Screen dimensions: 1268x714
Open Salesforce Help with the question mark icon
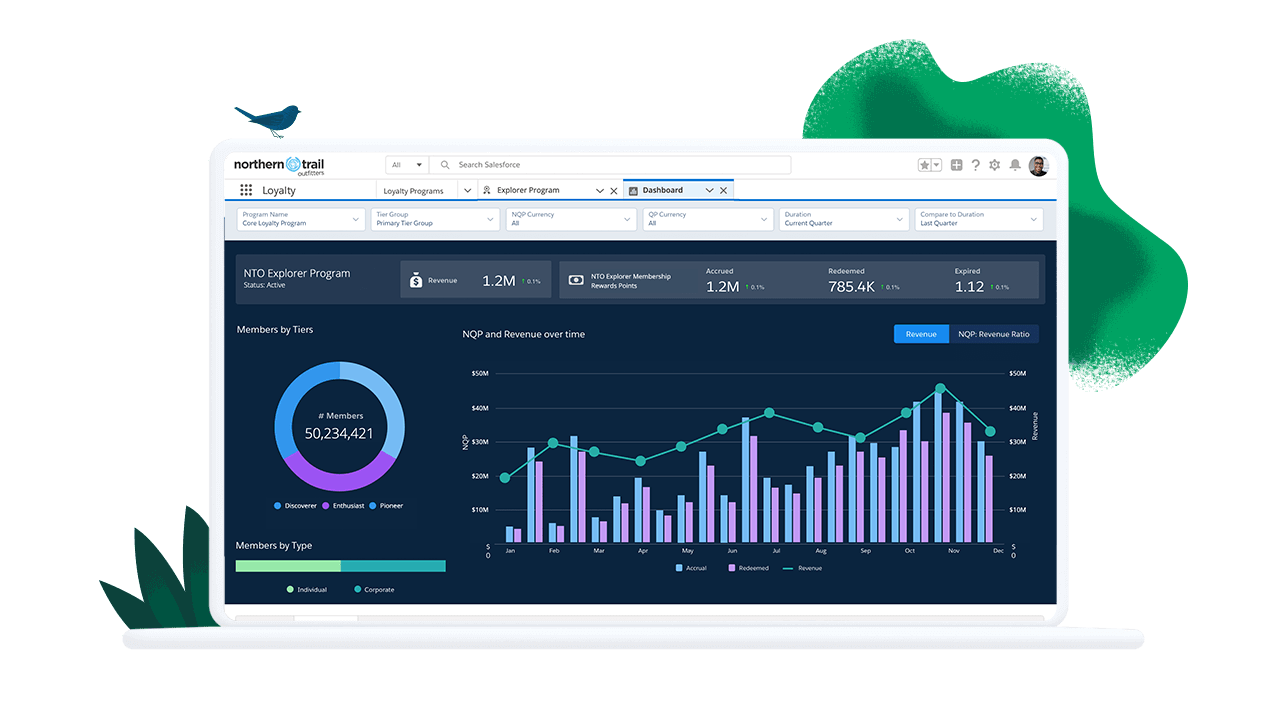point(976,165)
